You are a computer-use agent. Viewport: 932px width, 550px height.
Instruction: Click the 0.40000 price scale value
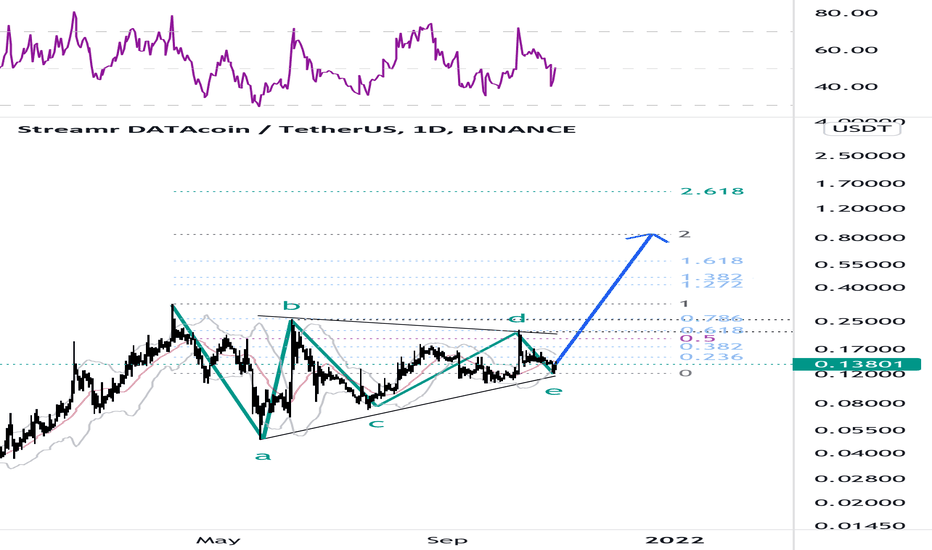coord(860,288)
